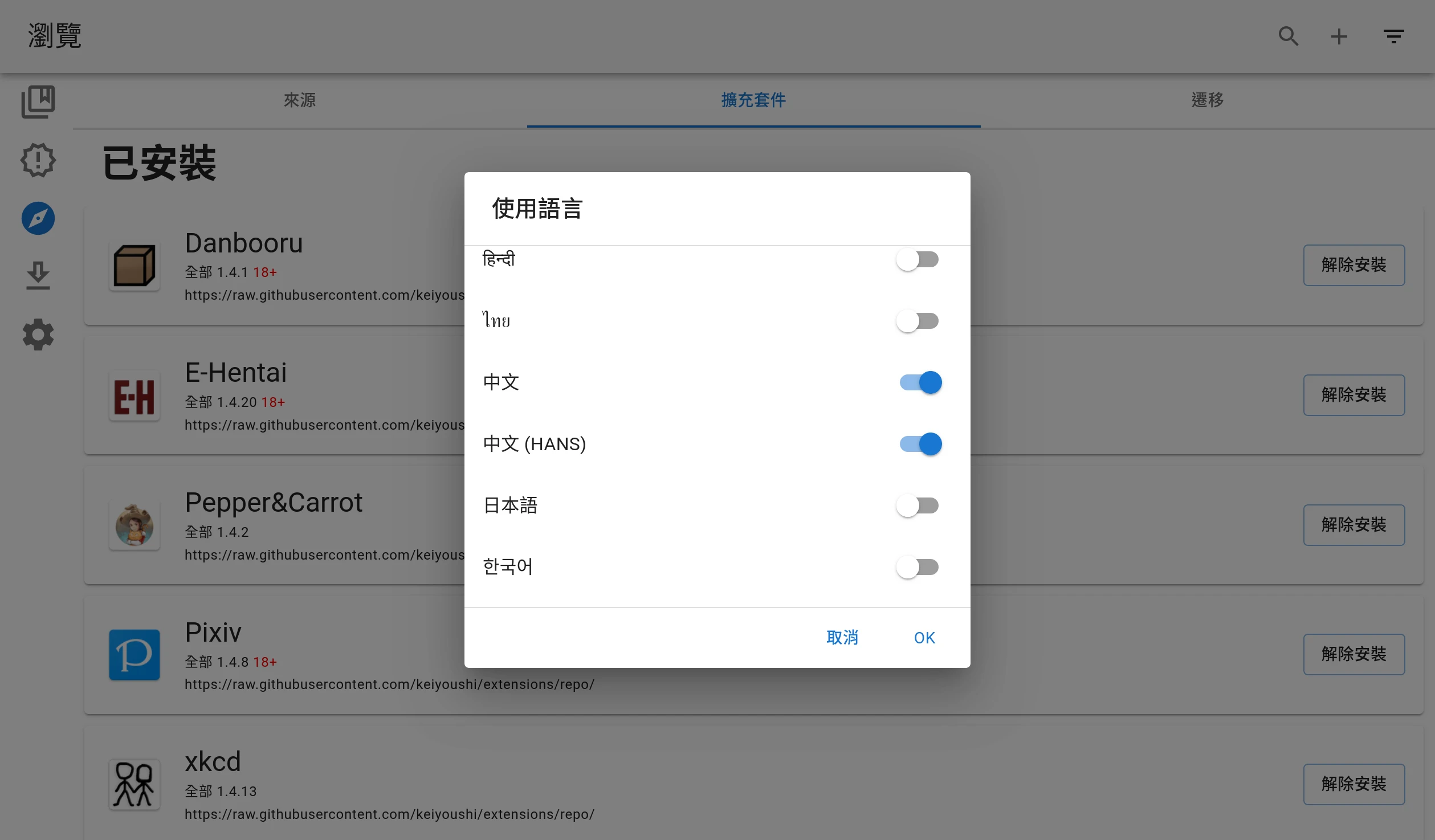
Task: Enable the Hindi language toggle
Action: tap(917, 260)
